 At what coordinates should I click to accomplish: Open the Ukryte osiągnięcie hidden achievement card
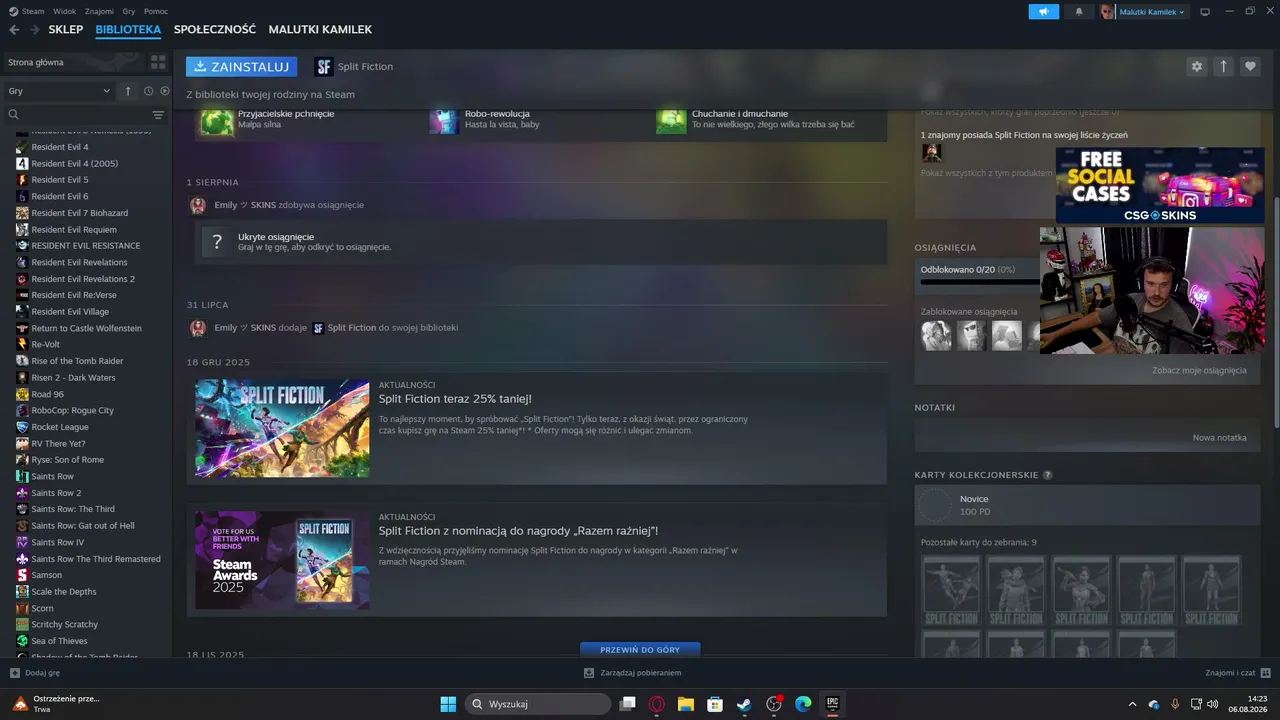(x=540, y=242)
